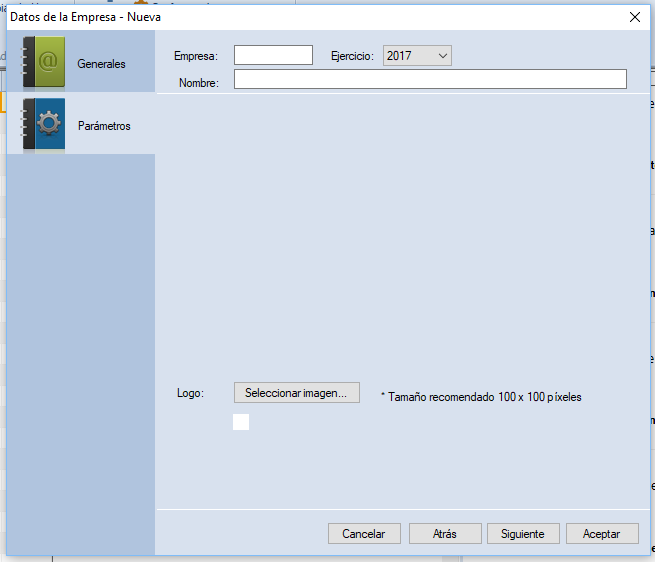Click the green Generales notebook icon

tap(43, 63)
